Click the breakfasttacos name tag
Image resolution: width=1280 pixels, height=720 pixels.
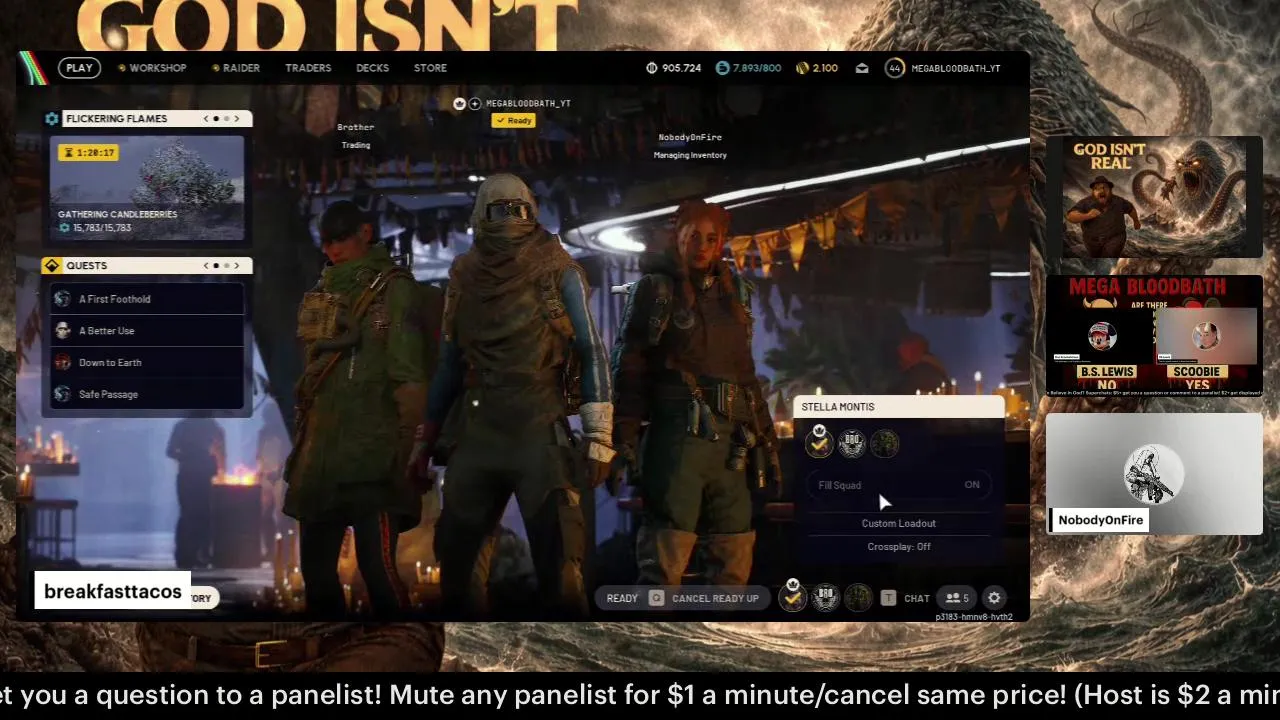point(113,592)
